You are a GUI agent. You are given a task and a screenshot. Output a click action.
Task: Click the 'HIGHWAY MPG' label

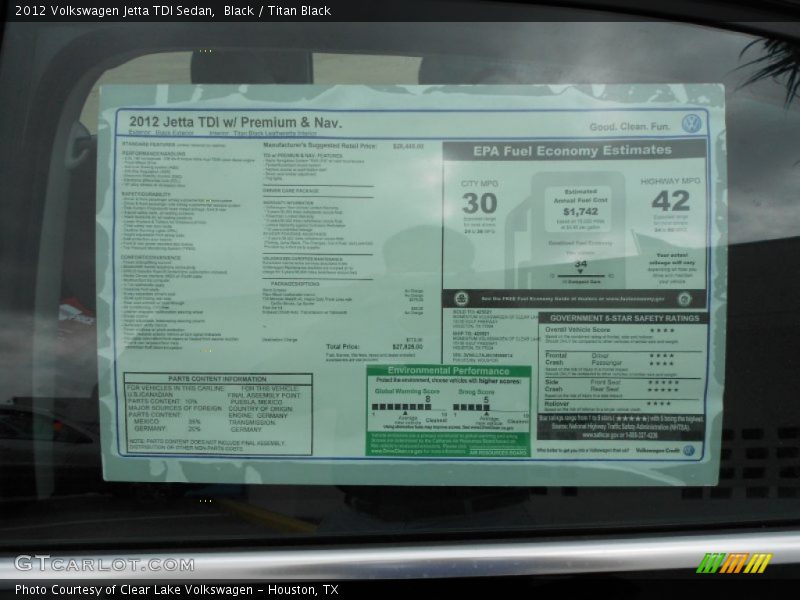click(670, 181)
